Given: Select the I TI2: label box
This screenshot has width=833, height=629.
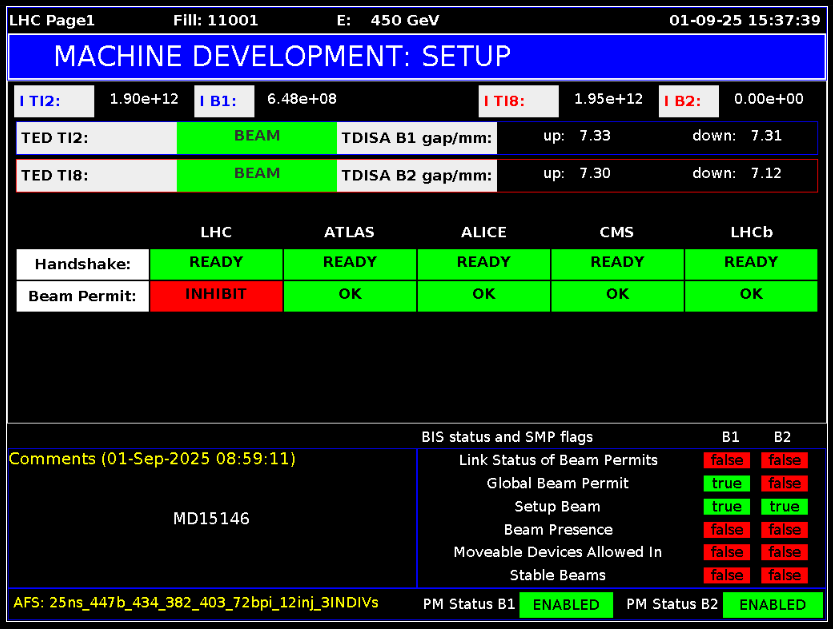Looking at the screenshot, I should [54, 101].
